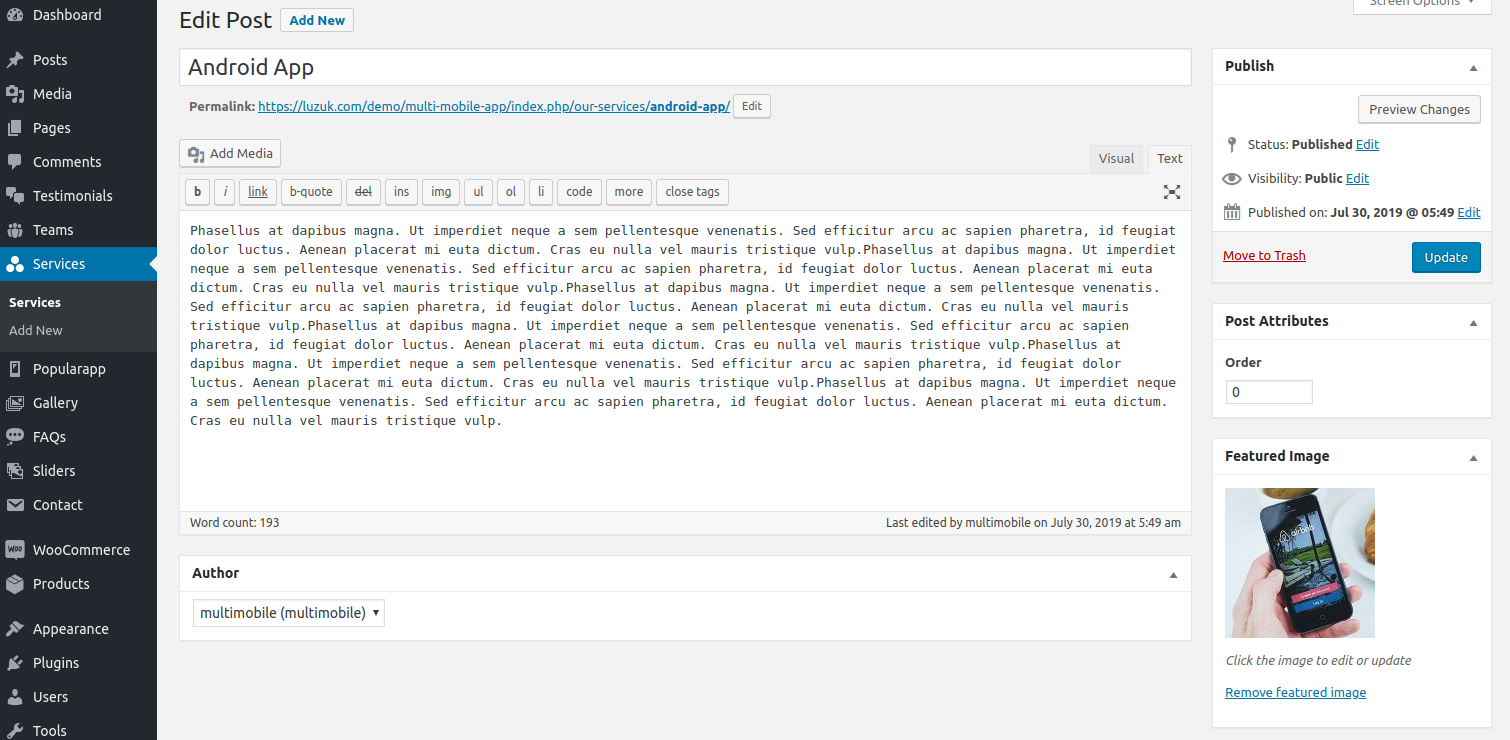The height and width of the screenshot is (740, 1510).
Task: Insert a link with quicktag button
Action: pyautogui.click(x=258, y=192)
